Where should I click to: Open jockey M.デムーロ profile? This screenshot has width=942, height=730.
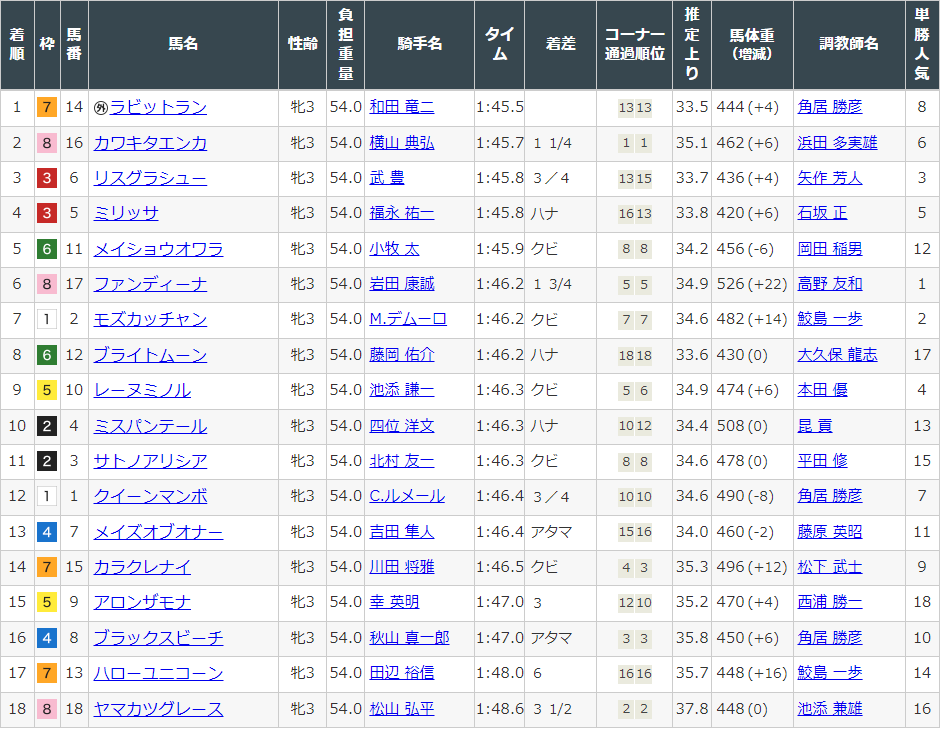(x=408, y=319)
